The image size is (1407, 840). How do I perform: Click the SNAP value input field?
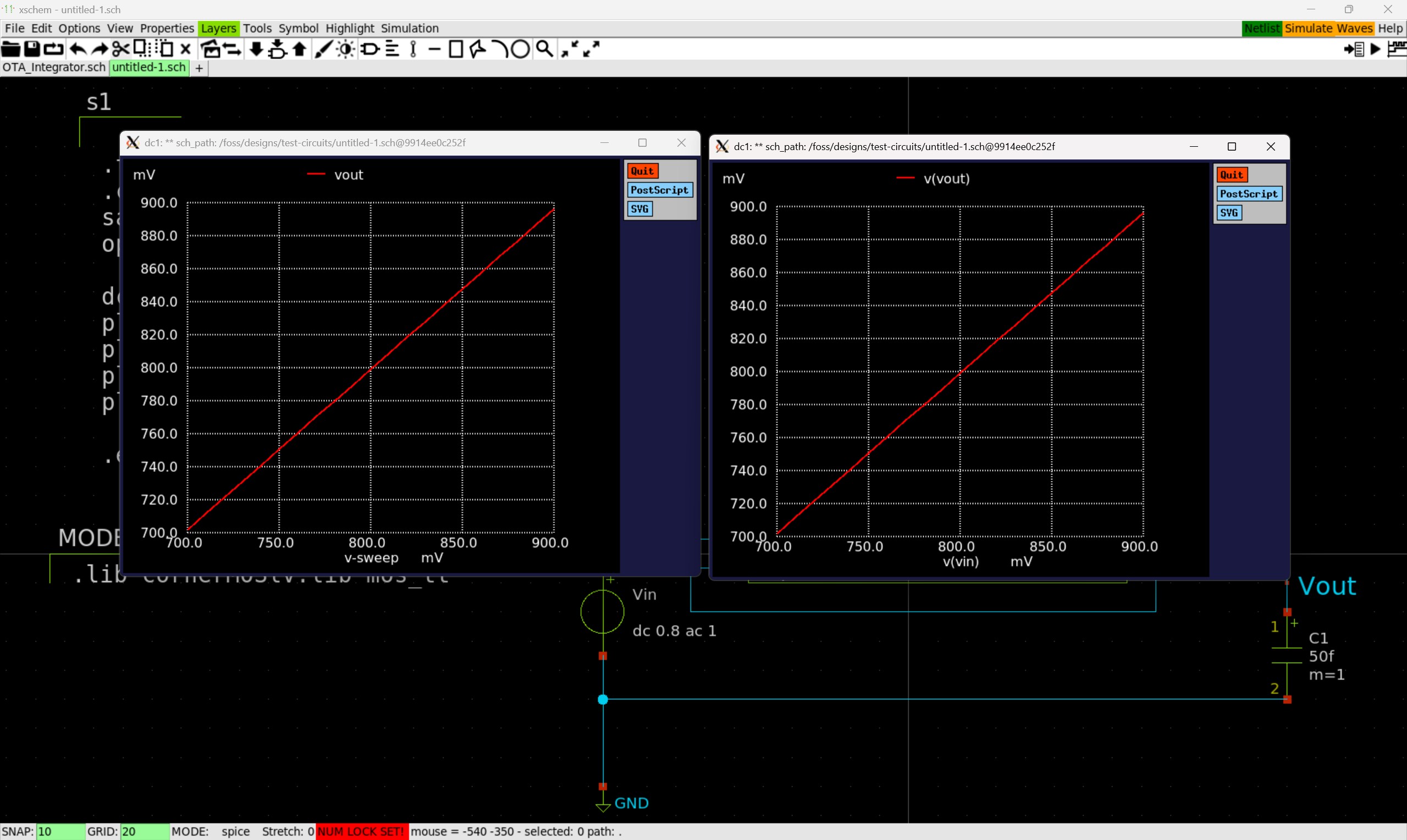click(60, 832)
